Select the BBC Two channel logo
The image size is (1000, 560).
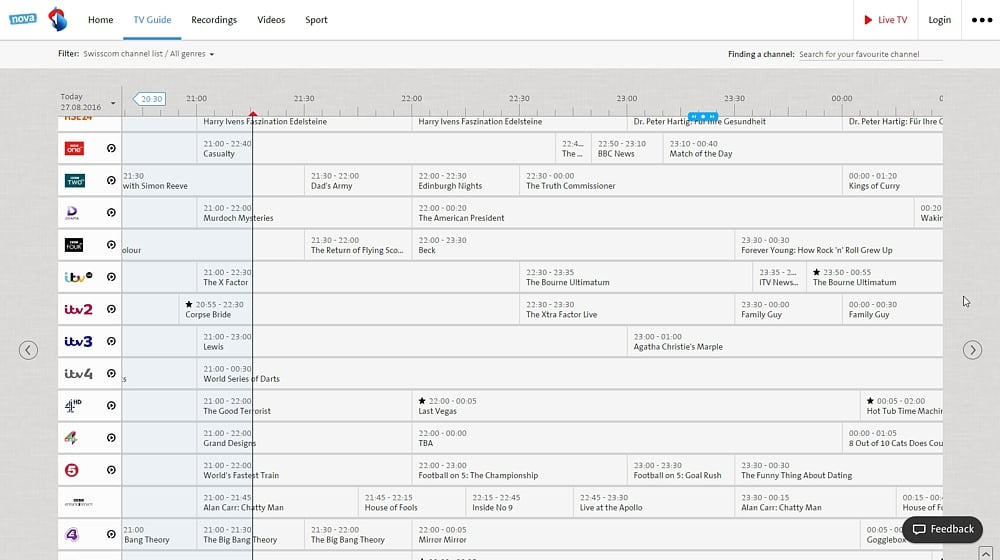75,181
